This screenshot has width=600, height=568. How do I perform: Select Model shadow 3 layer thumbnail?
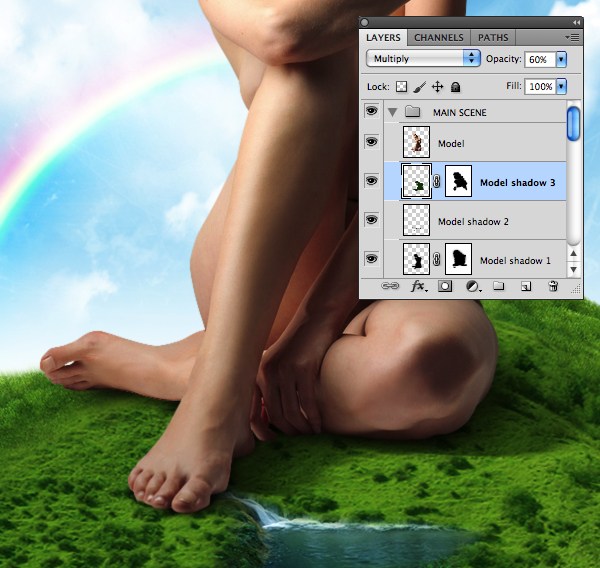pos(416,181)
